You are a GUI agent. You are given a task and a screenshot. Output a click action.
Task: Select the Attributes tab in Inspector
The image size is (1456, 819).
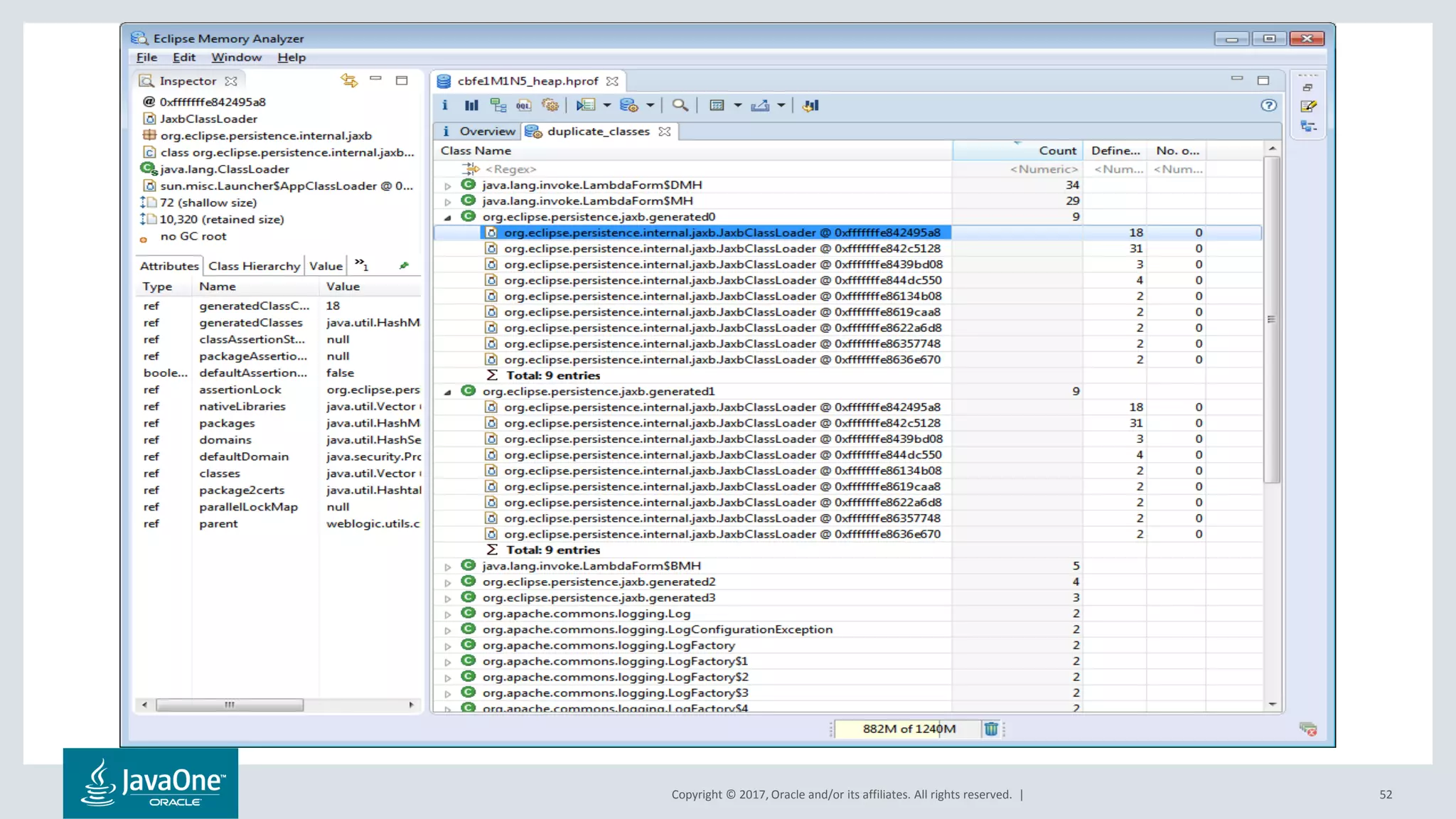pos(169,265)
